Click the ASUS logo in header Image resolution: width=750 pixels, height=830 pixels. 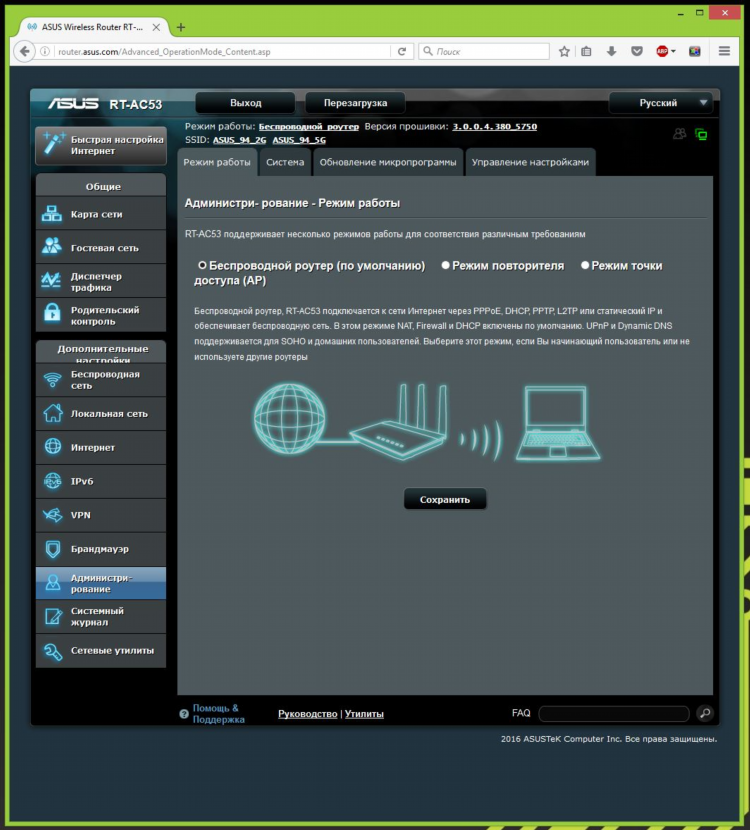tap(73, 103)
